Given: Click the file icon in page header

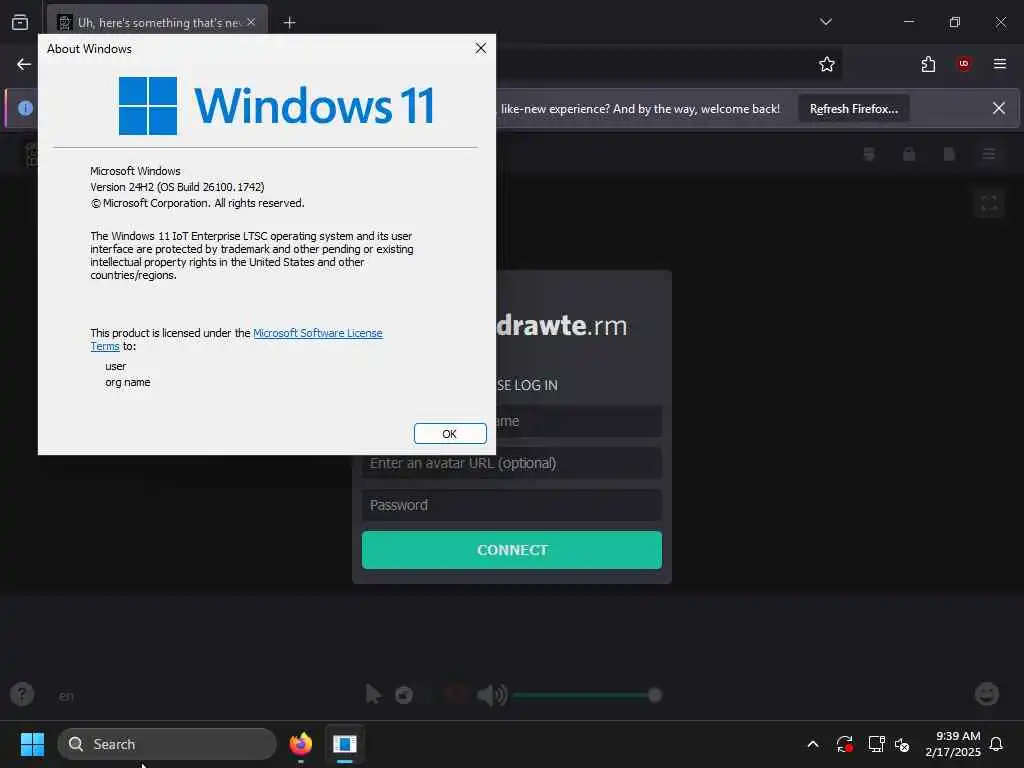Looking at the screenshot, I should click(x=949, y=154).
